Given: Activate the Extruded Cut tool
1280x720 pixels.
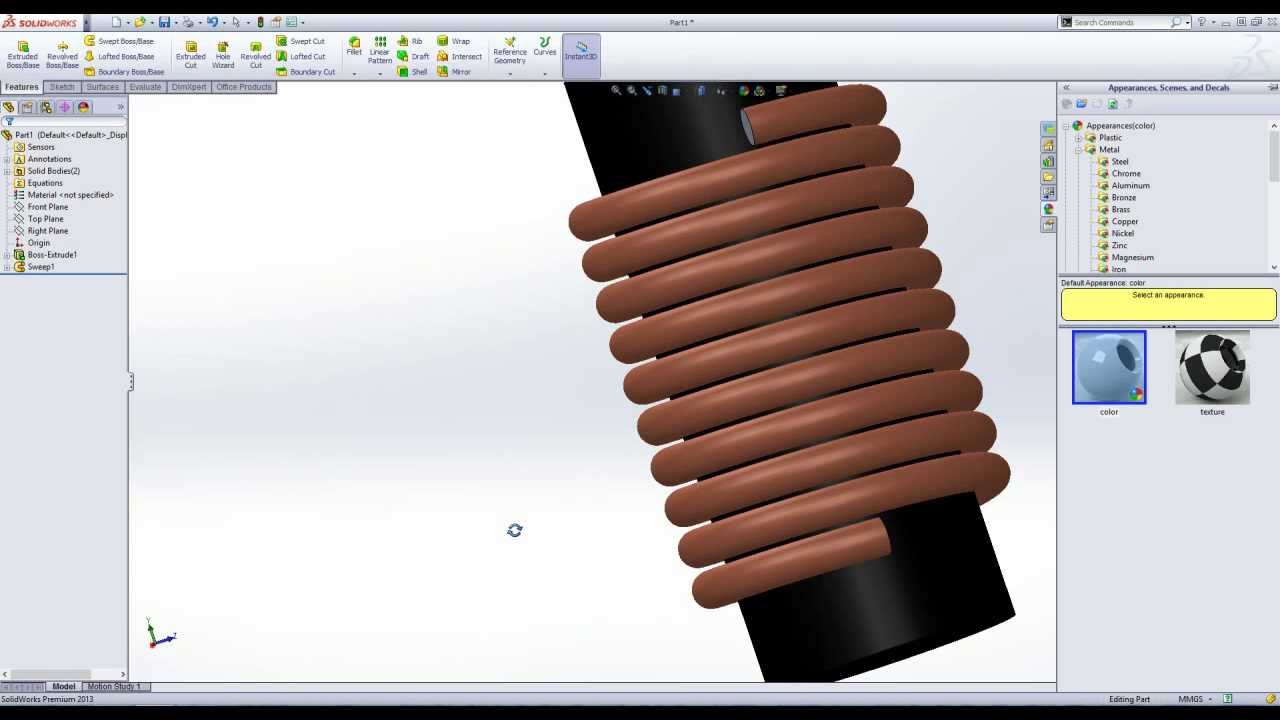Looking at the screenshot, I should pyautogui.click(x=190, y=55).
